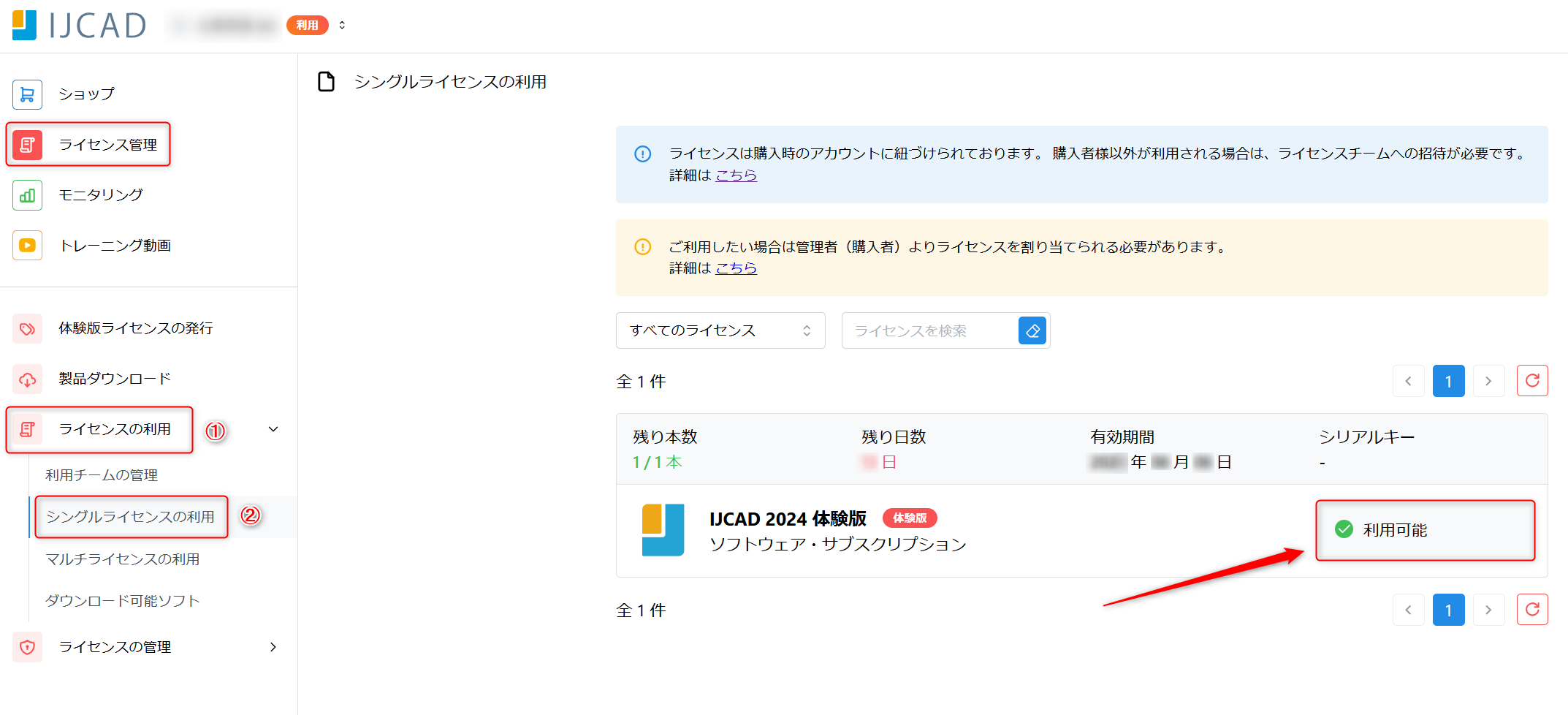Click the 利用可能 status button
This screenshot has width=1568, height=715.
(x=1425, y=530)
